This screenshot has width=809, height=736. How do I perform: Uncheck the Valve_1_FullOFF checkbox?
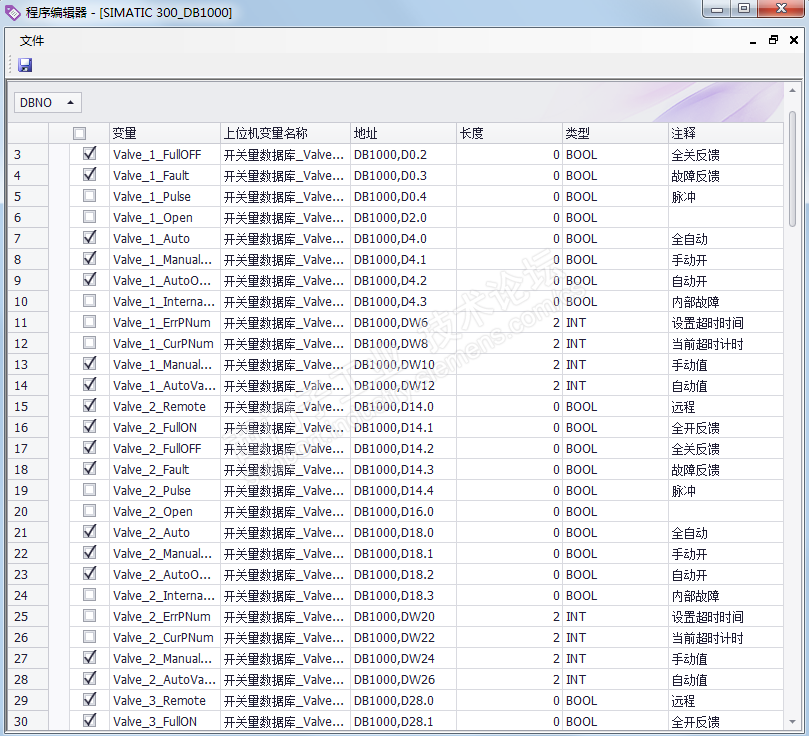90,154
